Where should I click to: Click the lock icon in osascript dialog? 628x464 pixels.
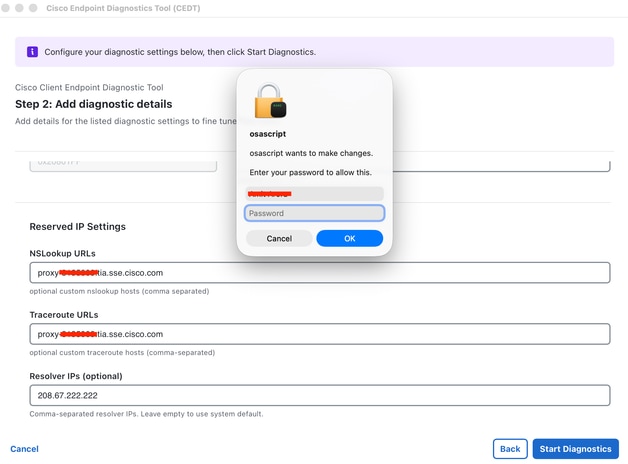(270, 100)
